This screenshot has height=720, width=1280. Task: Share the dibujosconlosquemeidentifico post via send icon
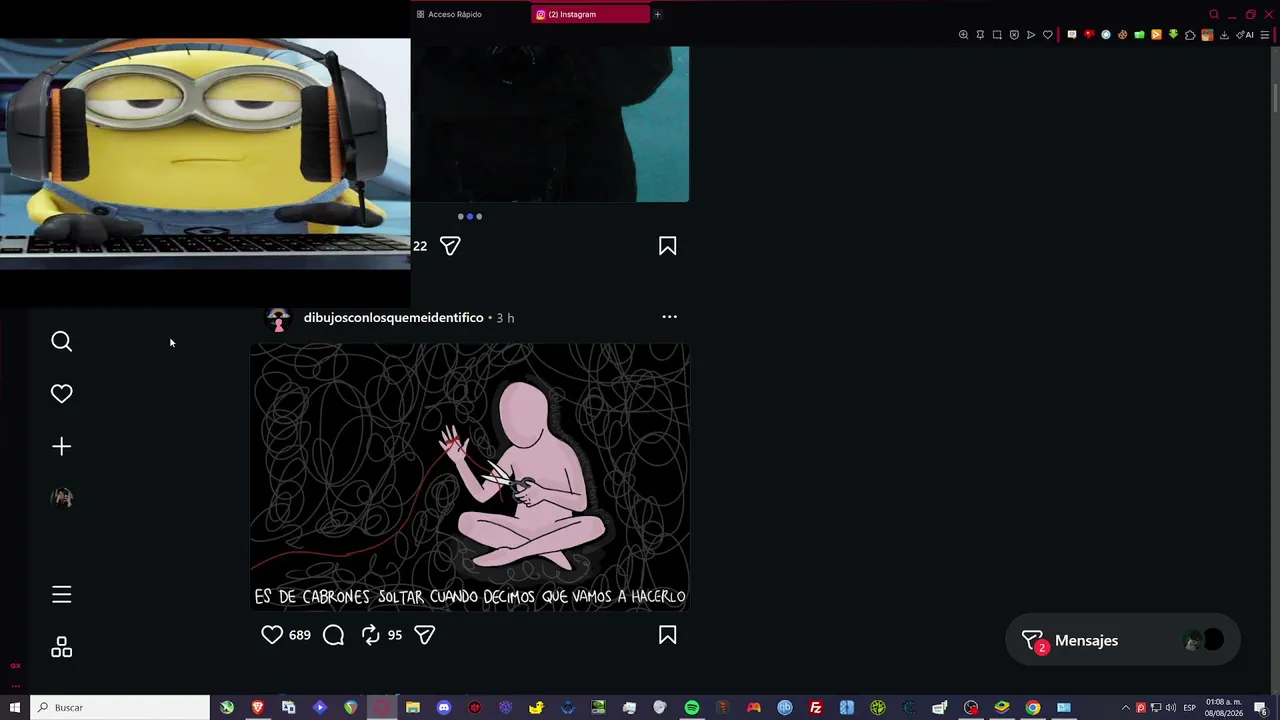coord(424,635)
